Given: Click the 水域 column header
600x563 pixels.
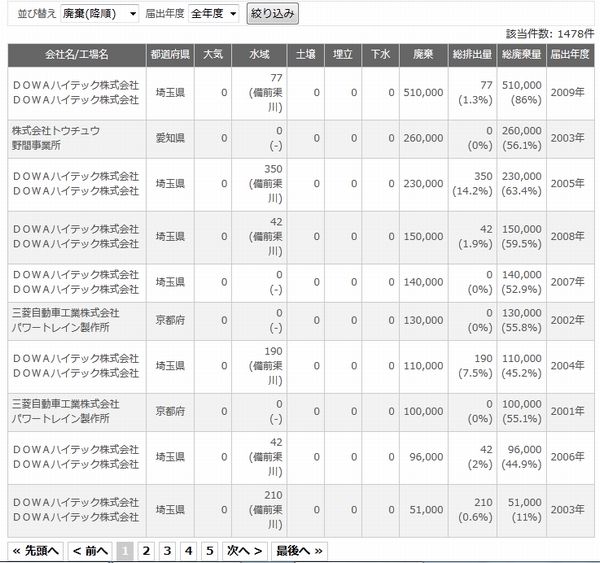Looking at the screenshot, I should (259, 55).
